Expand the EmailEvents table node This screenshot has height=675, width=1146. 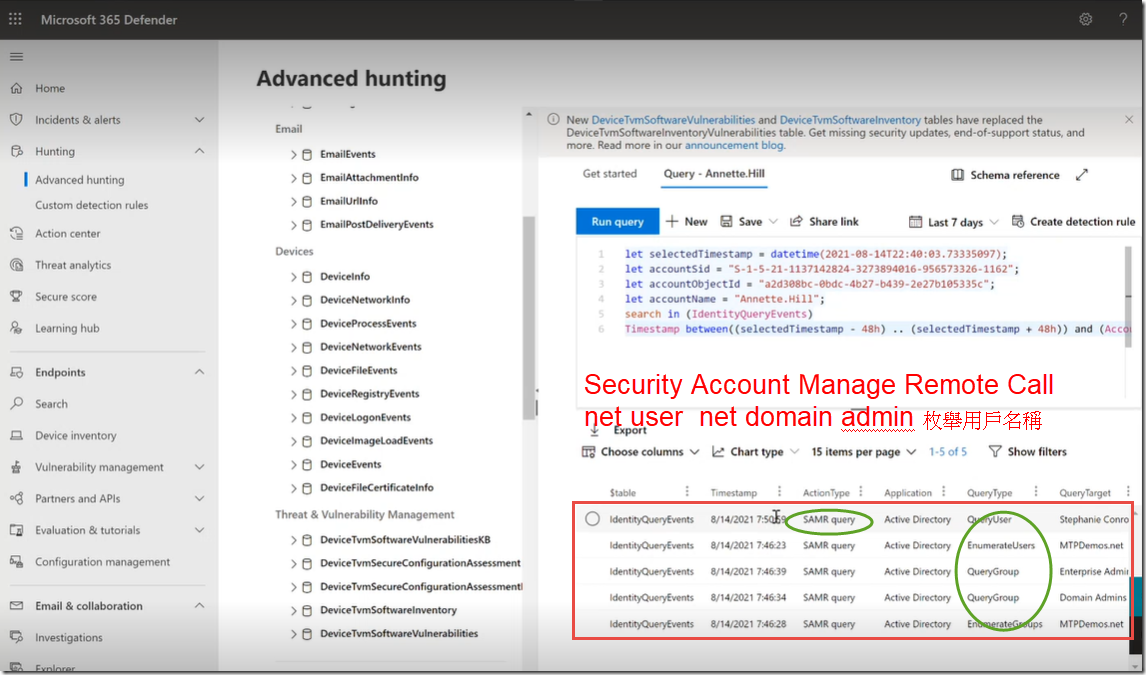294,155
